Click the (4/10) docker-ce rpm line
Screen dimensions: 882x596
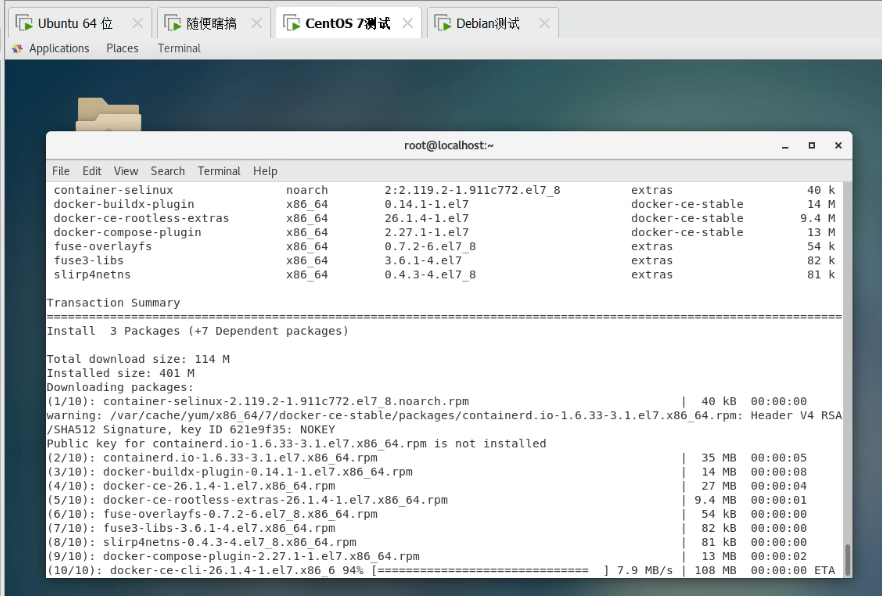click(427, 486)
